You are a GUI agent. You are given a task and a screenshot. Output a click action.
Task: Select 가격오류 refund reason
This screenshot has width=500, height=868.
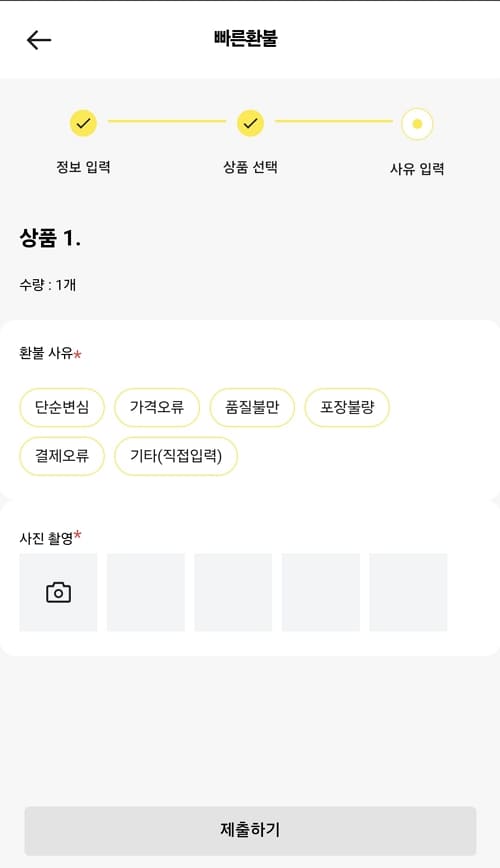(x=157, y=407)
